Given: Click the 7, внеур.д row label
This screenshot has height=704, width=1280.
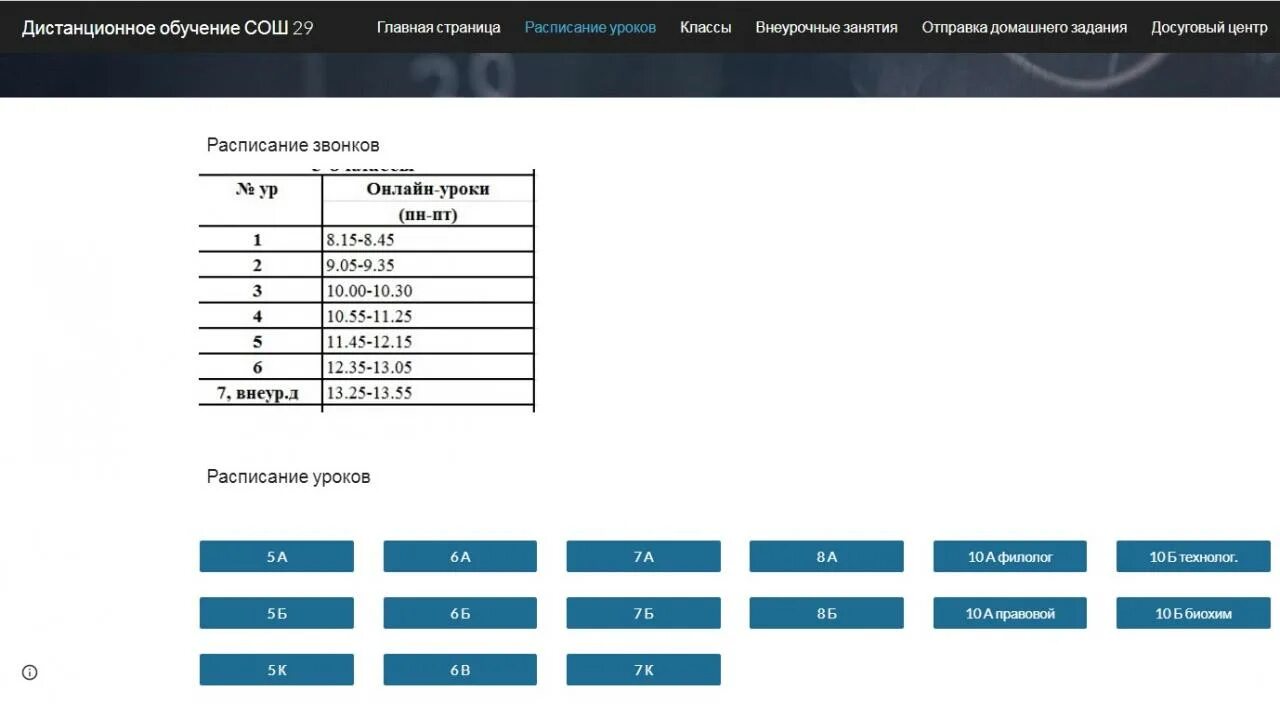Looking at the screenshot, I should (258, 393).
